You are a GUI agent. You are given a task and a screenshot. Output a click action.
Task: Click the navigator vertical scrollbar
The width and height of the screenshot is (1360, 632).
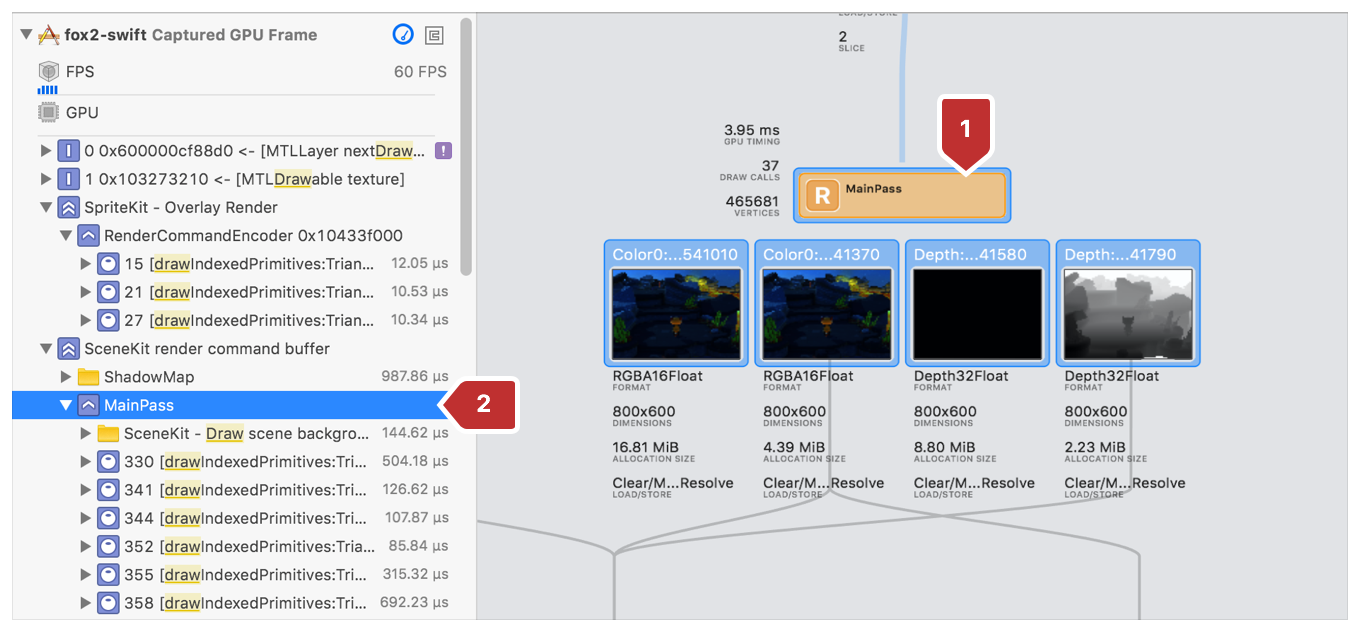(x=466, y=150)
